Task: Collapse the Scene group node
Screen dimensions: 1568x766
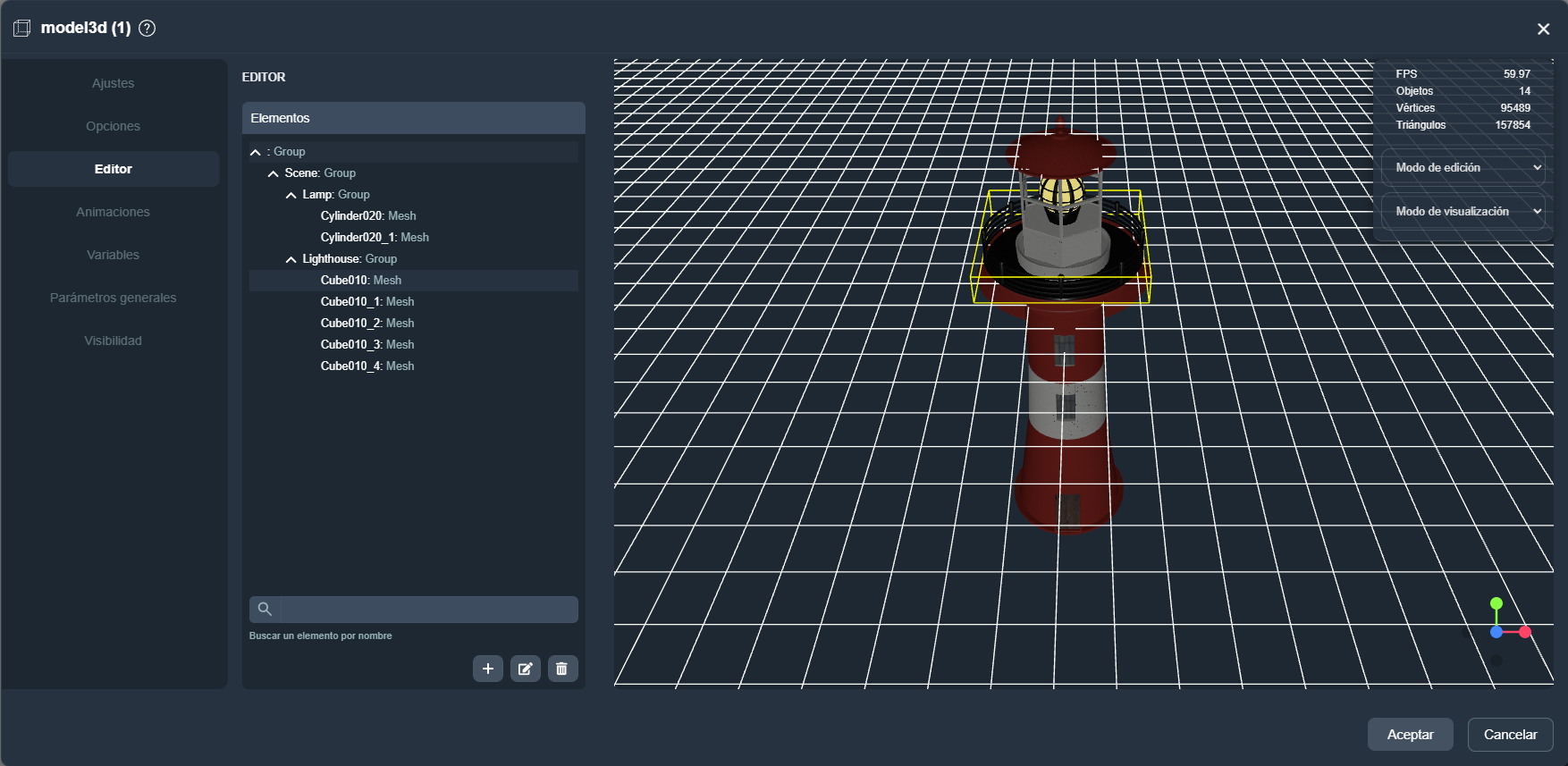Action: [274, 173]
